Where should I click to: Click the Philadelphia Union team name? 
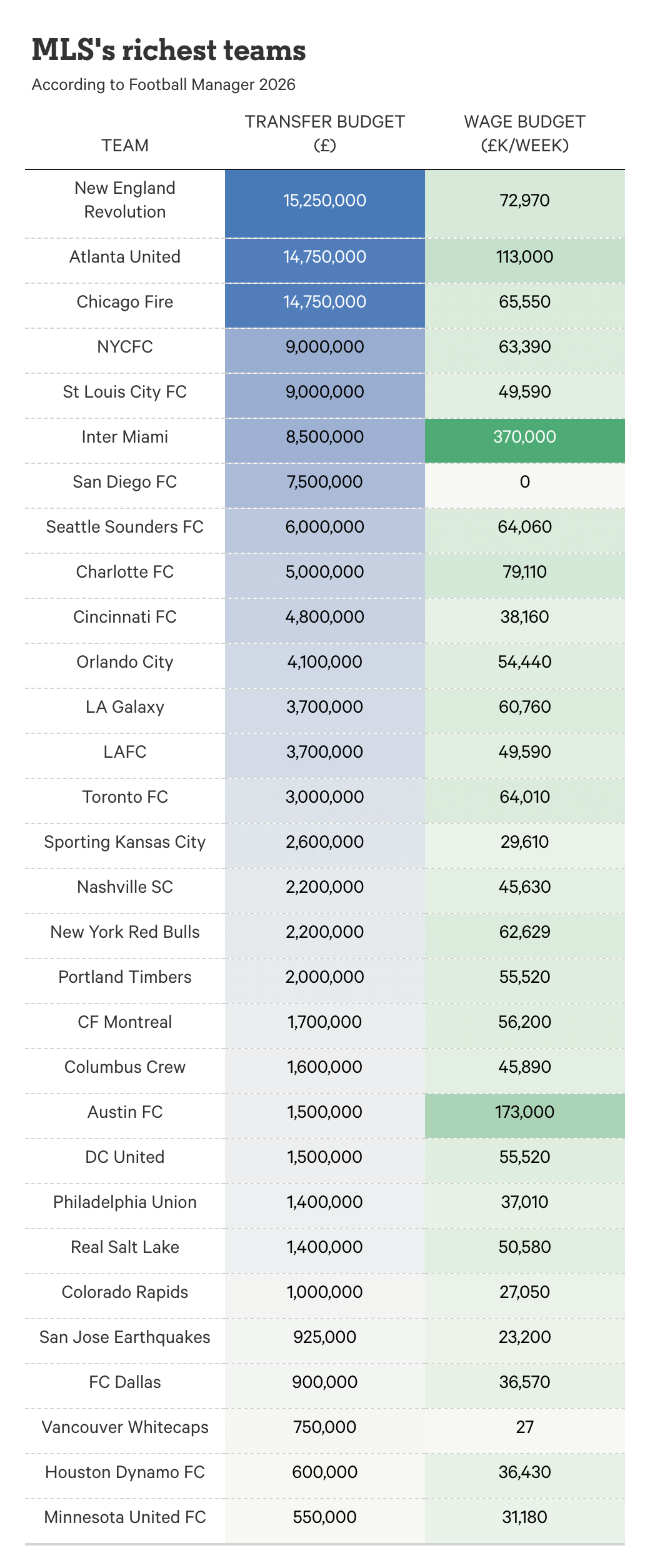pos(125,1202)
